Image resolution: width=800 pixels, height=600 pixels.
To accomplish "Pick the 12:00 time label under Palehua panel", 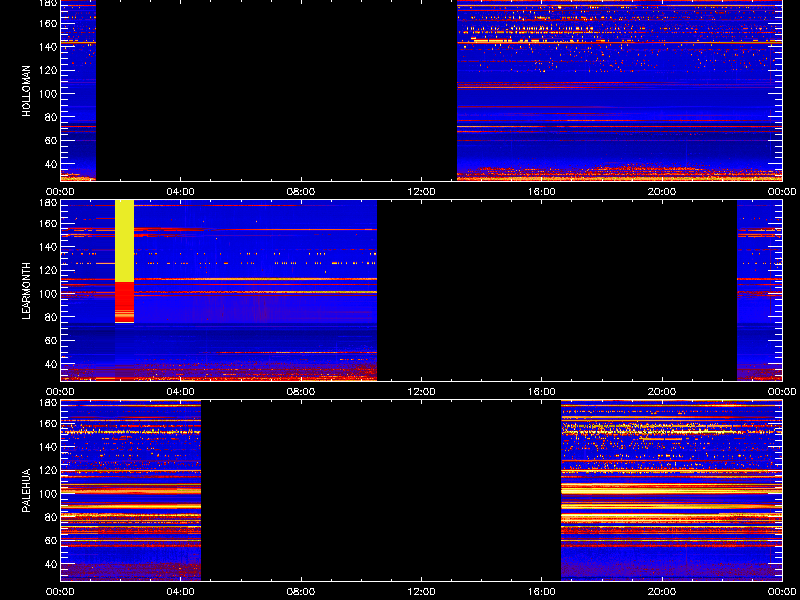I will tap(421, 592).
